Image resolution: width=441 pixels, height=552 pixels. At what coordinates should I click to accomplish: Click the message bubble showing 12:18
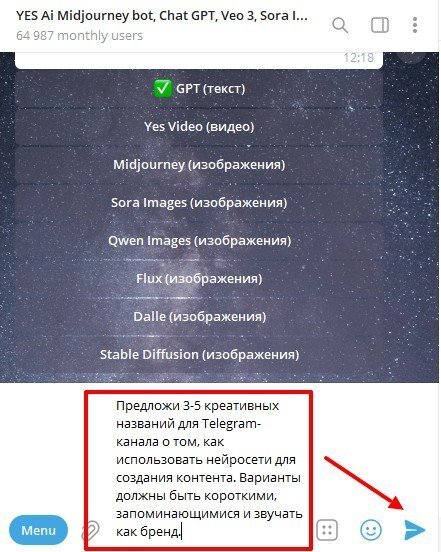(x=199, y=60)
